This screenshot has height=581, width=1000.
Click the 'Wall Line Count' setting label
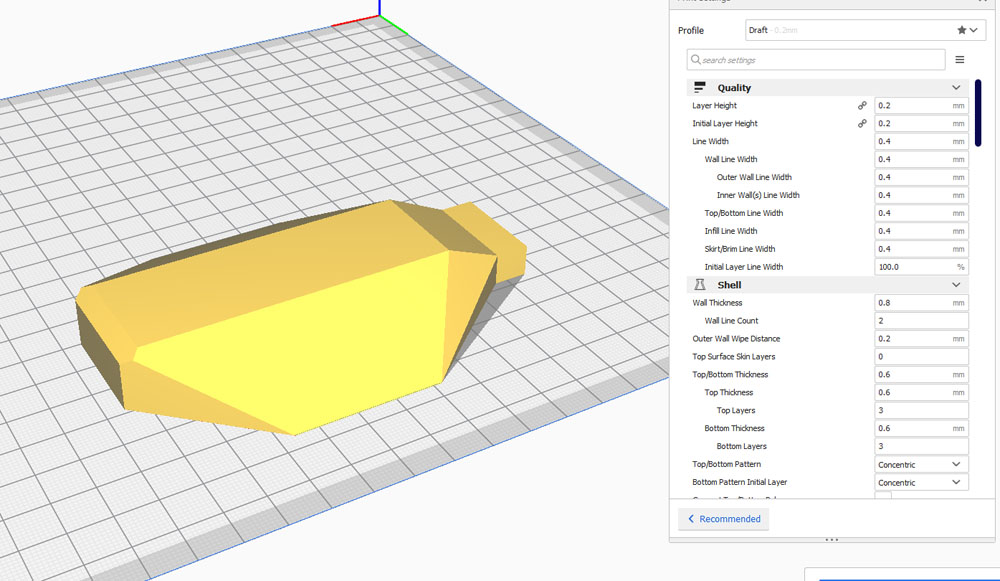point(732,320)
